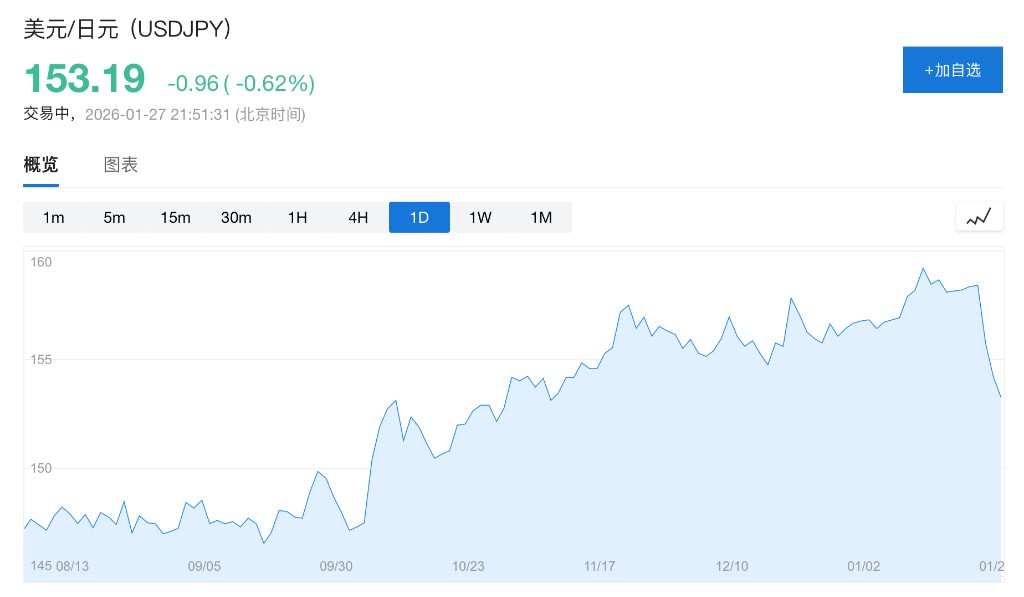Select the 15m timeframe
The image size is (1024, 597).
(175, 217)
